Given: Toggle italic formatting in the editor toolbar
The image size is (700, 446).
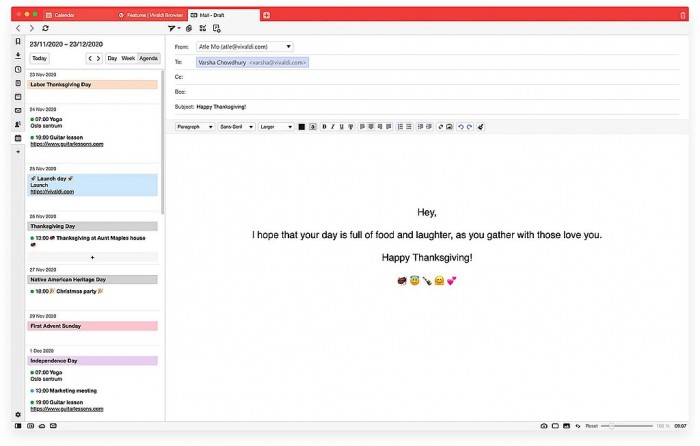Looking at the screenshot, I should pos(332,127).
